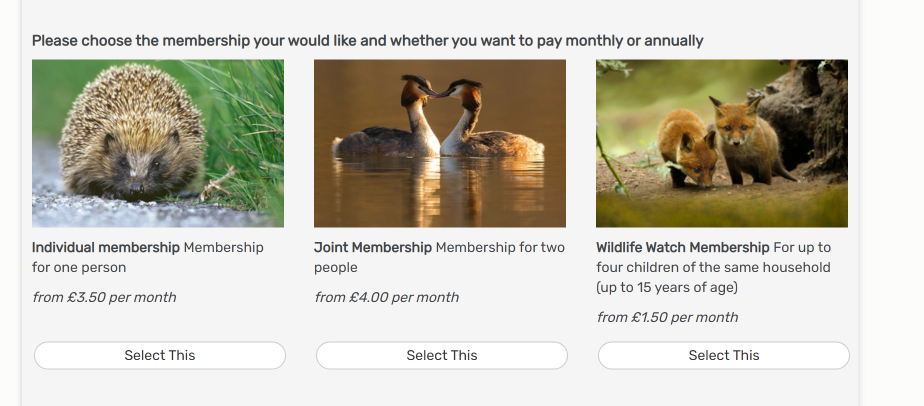This screenshot has height=406, width=924.
Task: Click the Please choose the membership instruction text
Action: [x=368, y=41]
